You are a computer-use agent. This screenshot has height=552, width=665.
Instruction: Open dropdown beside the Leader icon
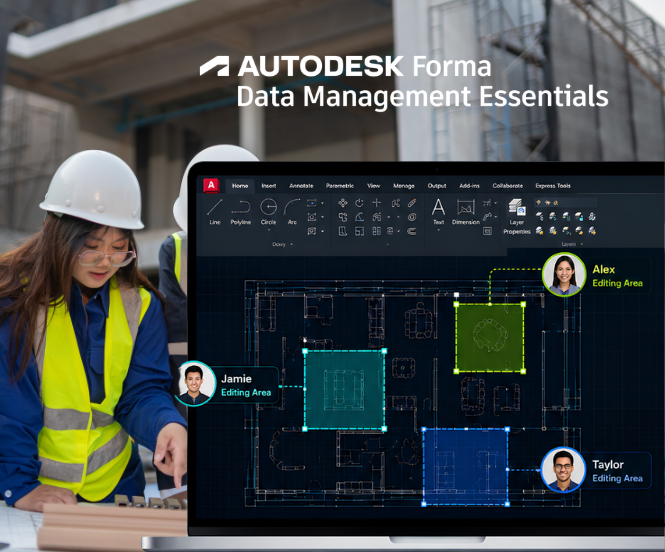496,217
